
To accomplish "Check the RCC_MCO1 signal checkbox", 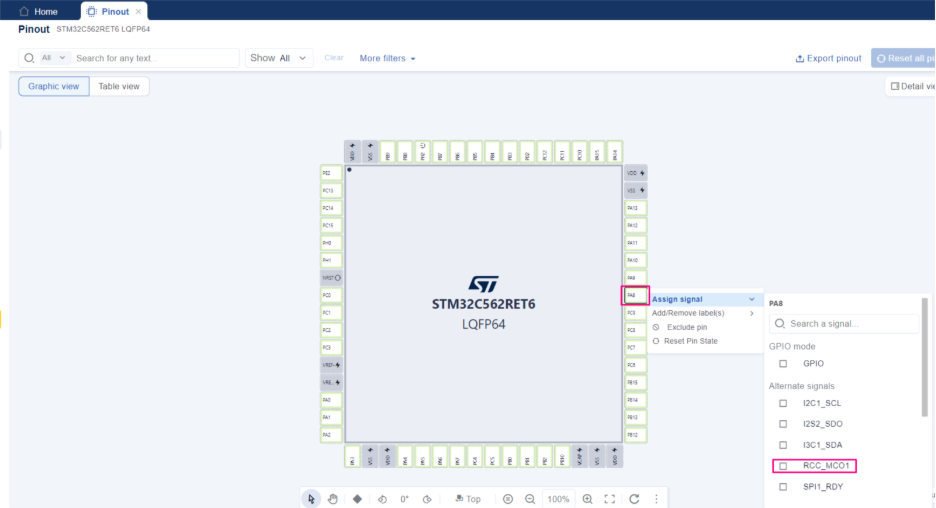I will [783, 466].
